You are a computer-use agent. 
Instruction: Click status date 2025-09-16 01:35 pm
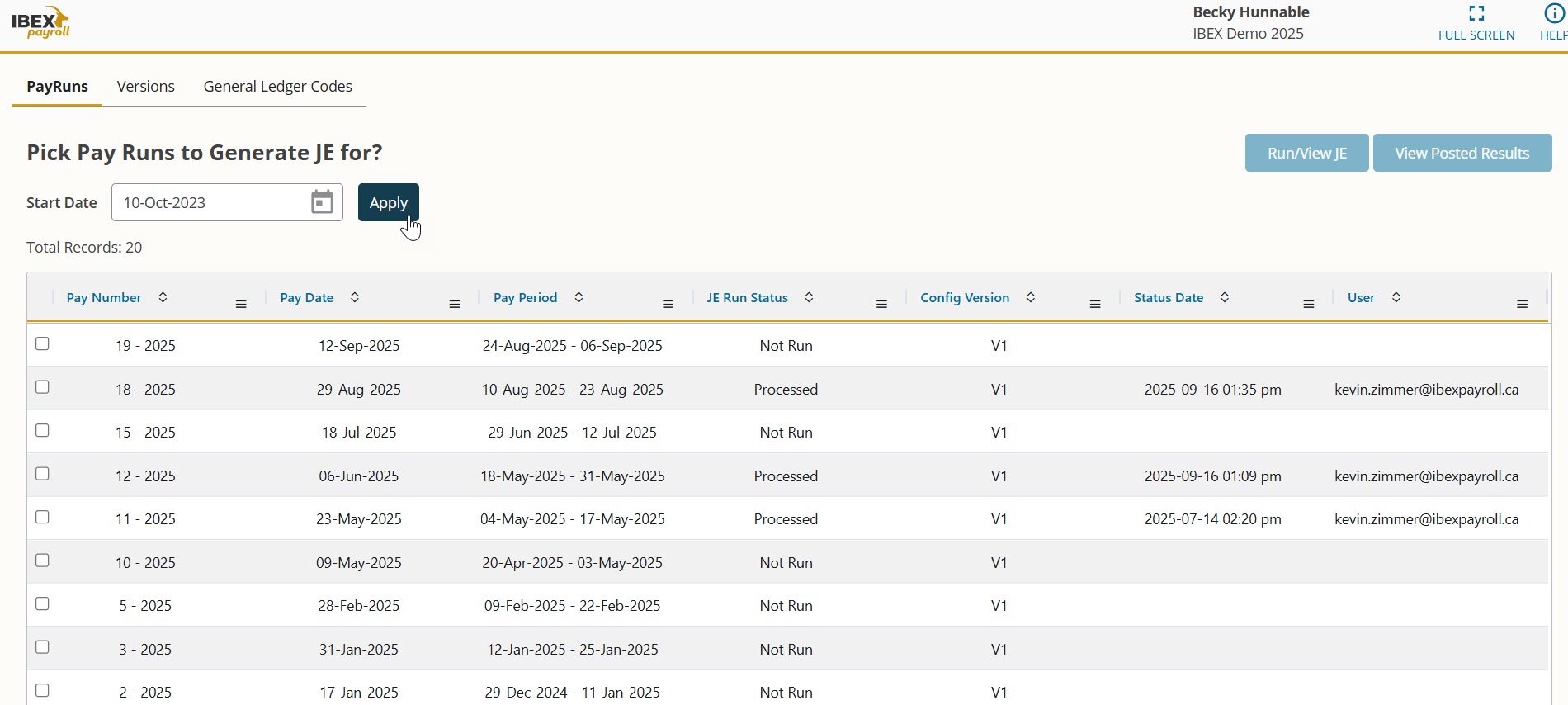click(1213, 390)
